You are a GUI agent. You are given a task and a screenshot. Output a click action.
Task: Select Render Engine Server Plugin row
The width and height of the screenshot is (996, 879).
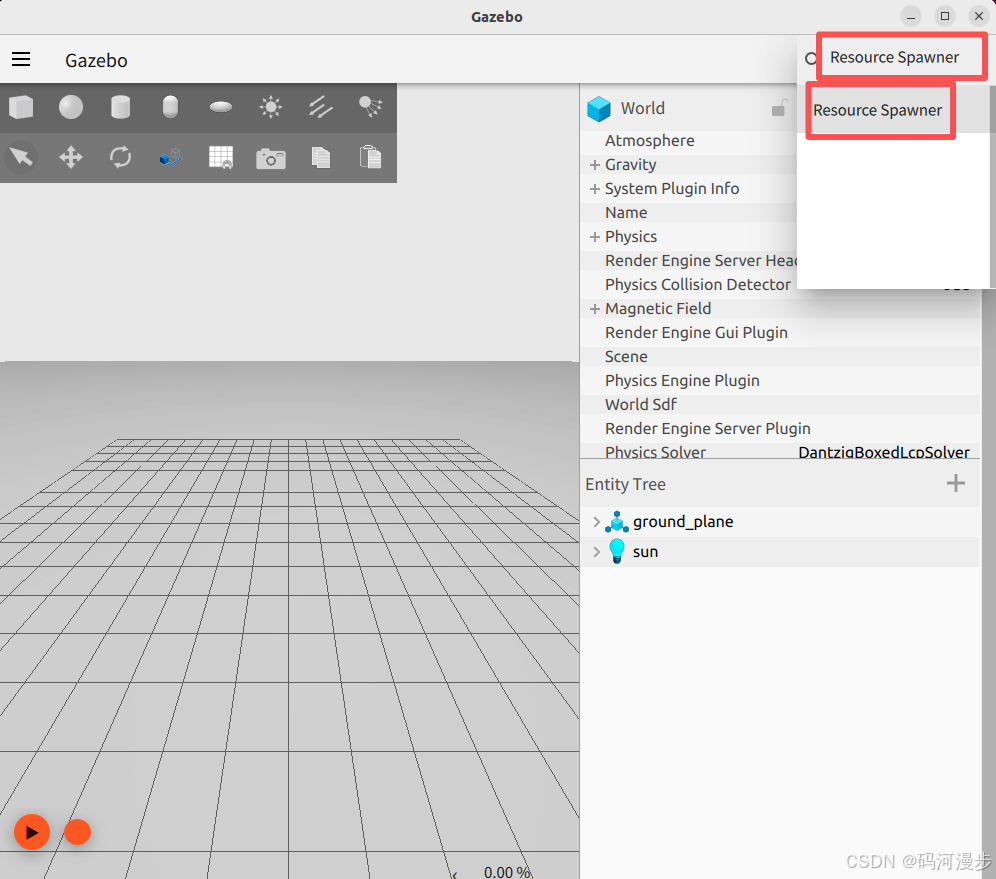[780, 428]
